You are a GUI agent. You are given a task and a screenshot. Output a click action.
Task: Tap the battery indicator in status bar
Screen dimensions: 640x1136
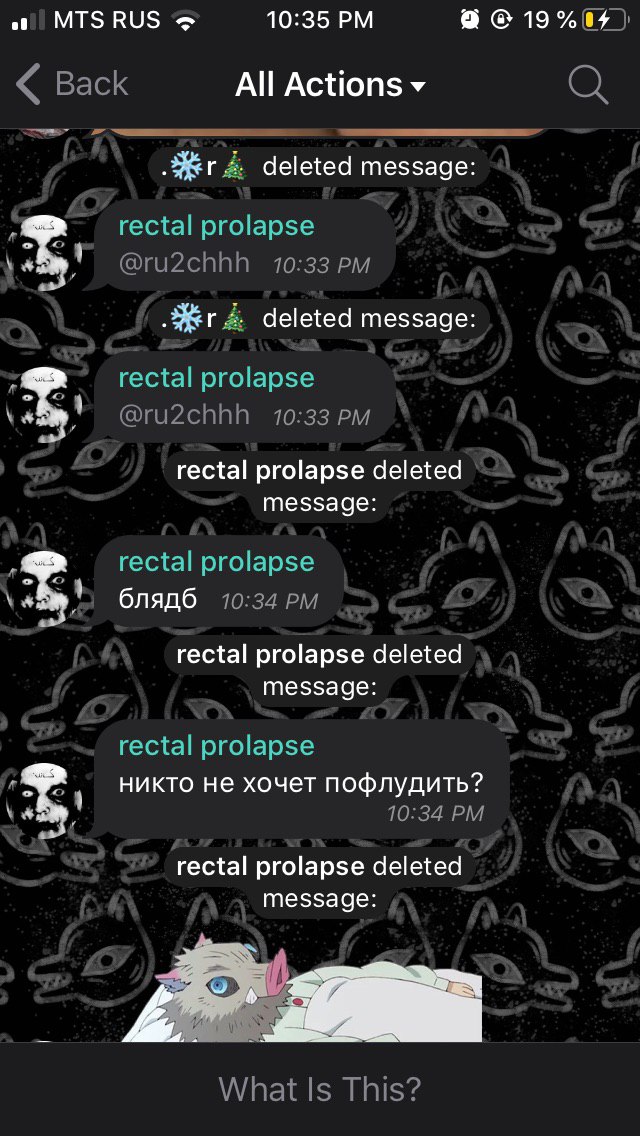604,20
